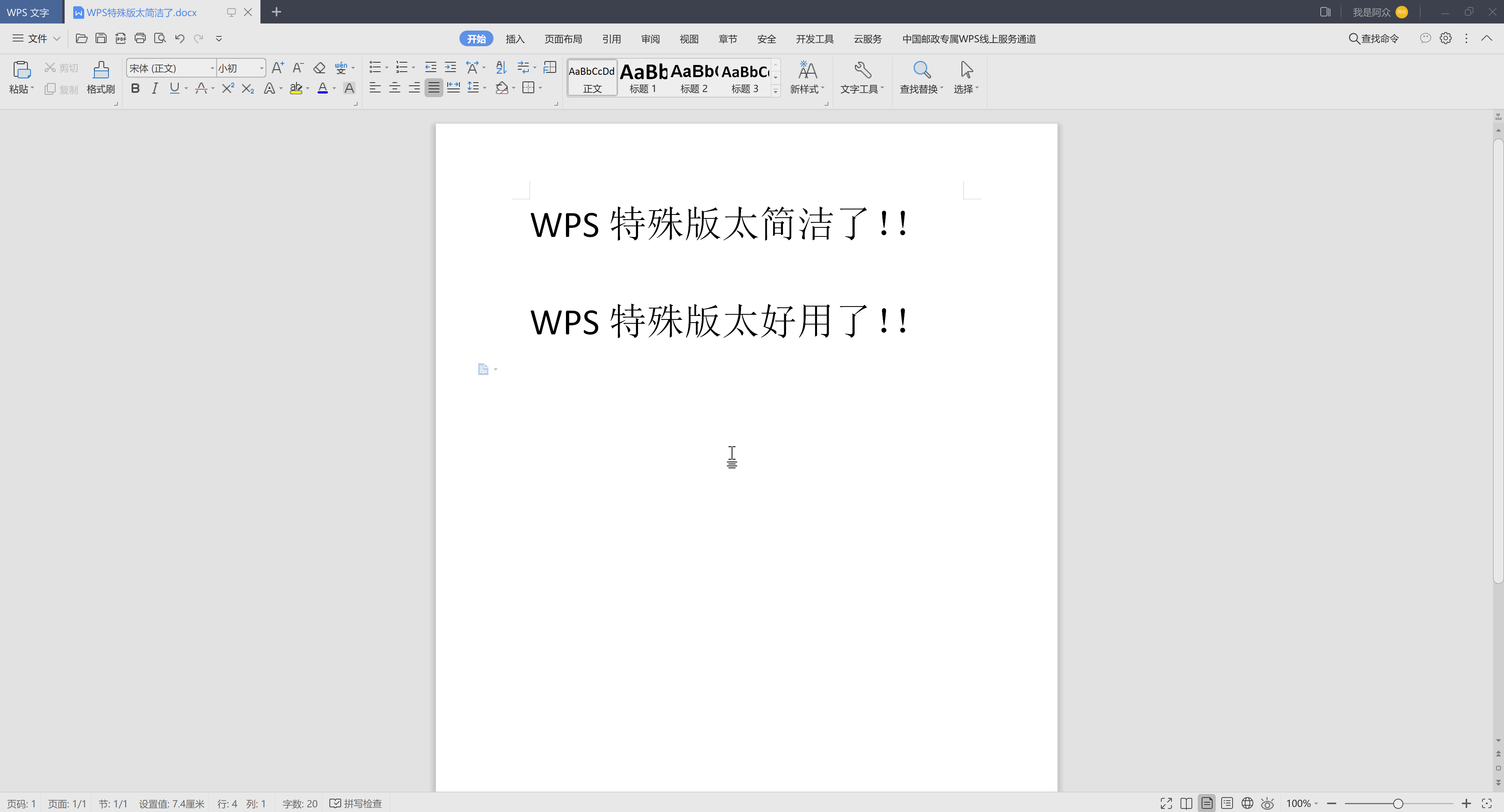1504x812 pixels.
Task: Switch to full screen view icon in status bar
Action: pyautogui.click(x=1166, y=803)
